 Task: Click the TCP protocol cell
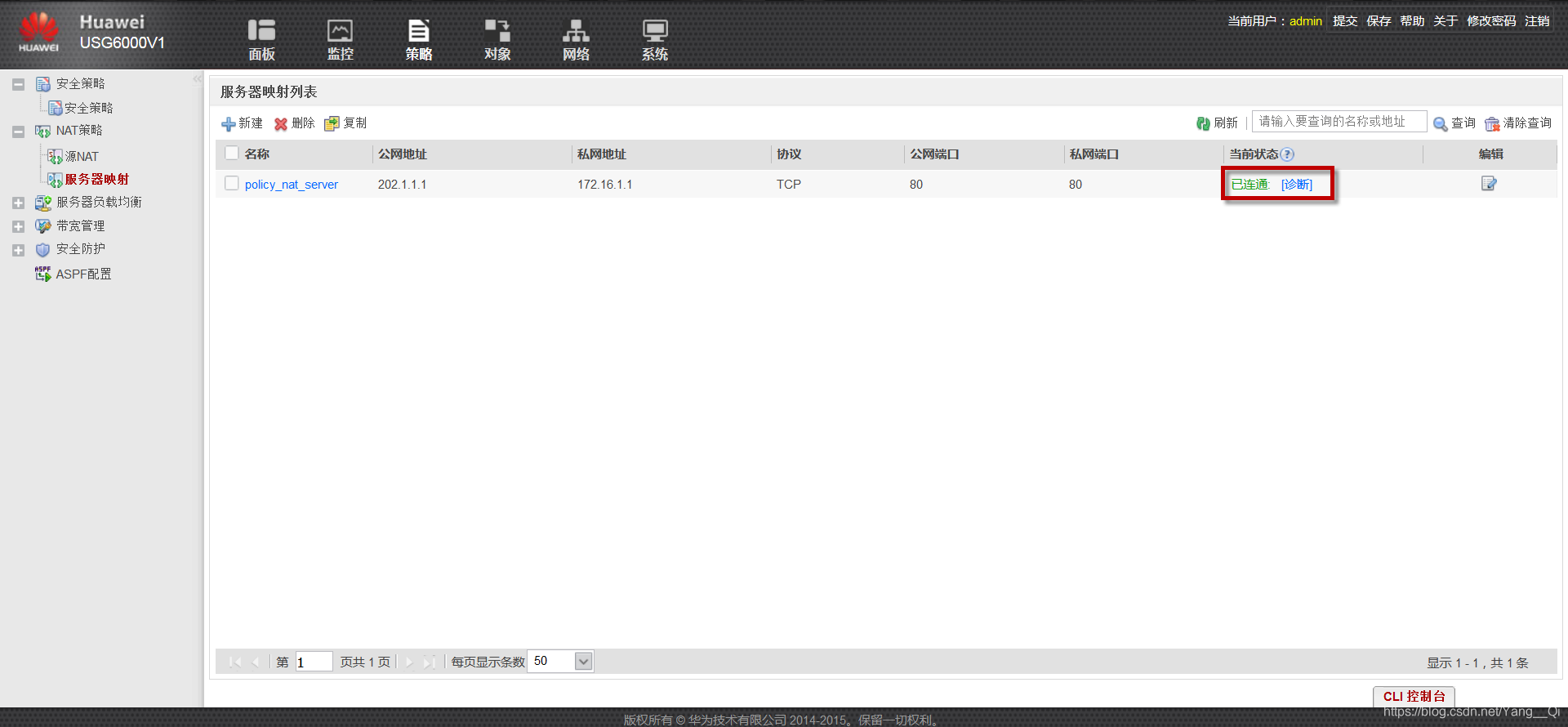coord(789,185)
